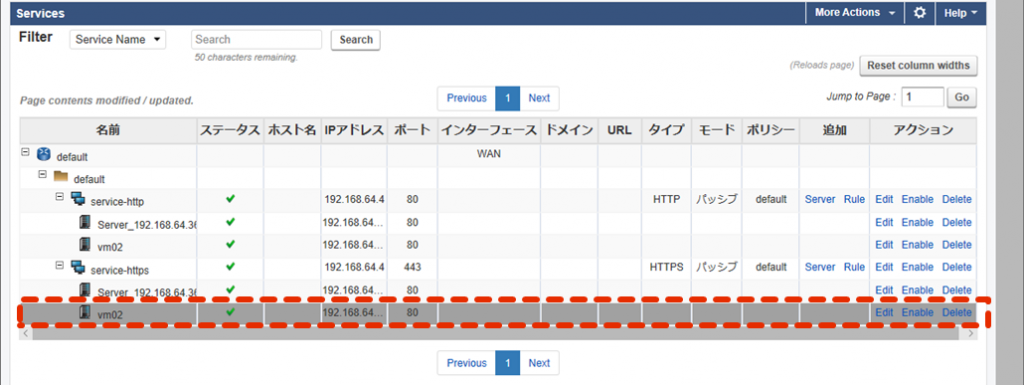Click the ポリシー column header

771,130
